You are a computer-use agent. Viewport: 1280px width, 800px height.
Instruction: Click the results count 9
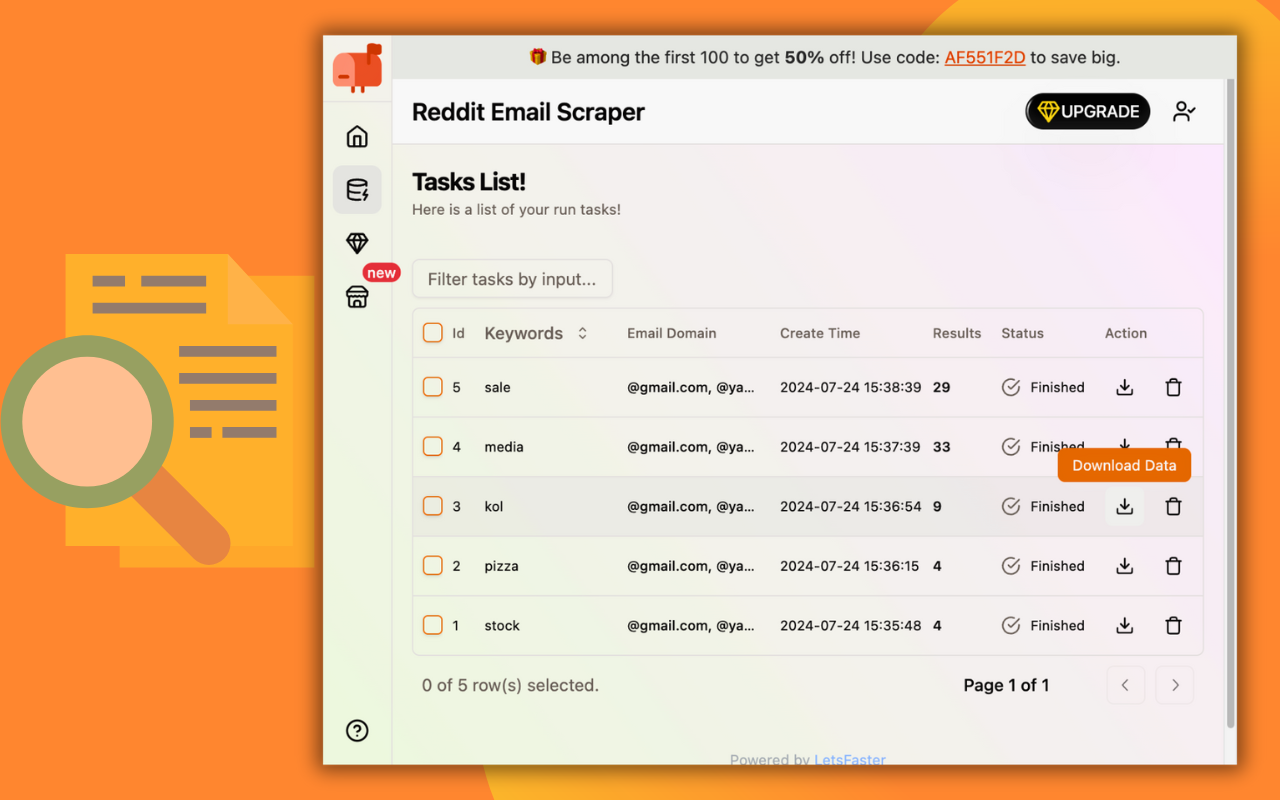(x=938, y=507)
